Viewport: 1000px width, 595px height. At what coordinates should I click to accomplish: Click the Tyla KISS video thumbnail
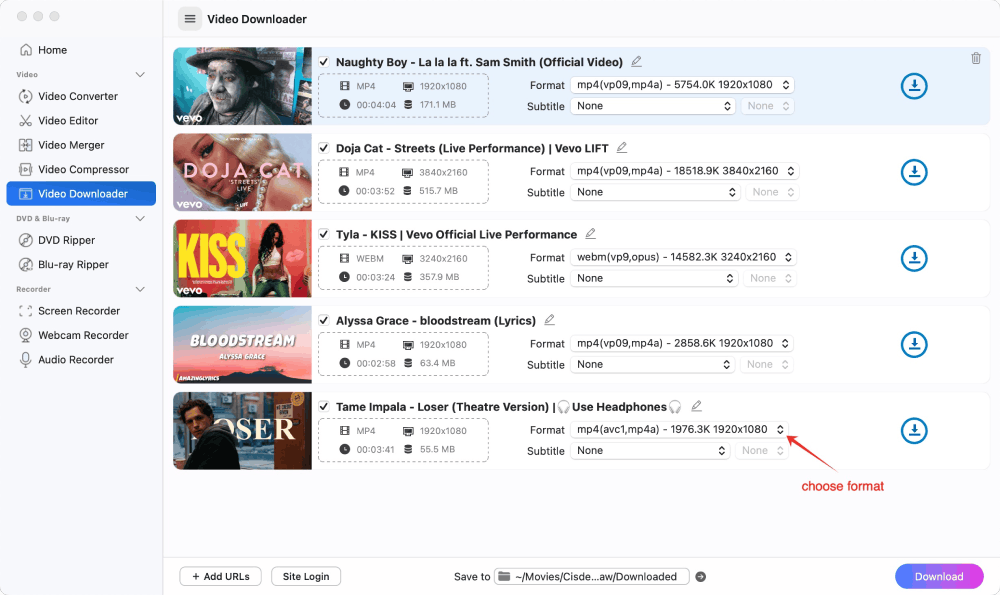click(x=242, y=258)
